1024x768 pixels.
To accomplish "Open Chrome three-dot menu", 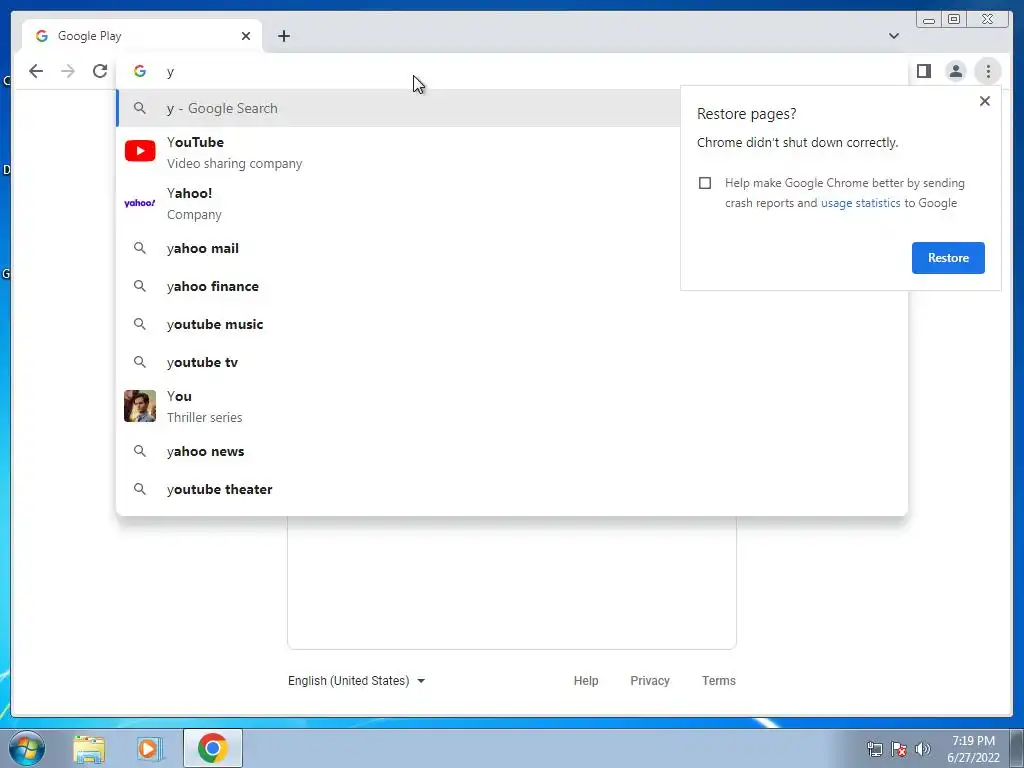I will [988, 71].
